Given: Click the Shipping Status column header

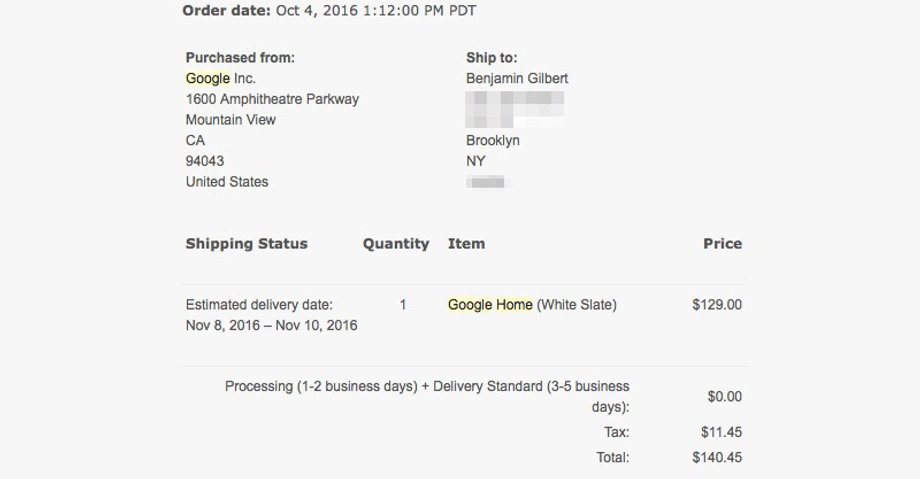Looking at the screenshot, I should [246, 244].
